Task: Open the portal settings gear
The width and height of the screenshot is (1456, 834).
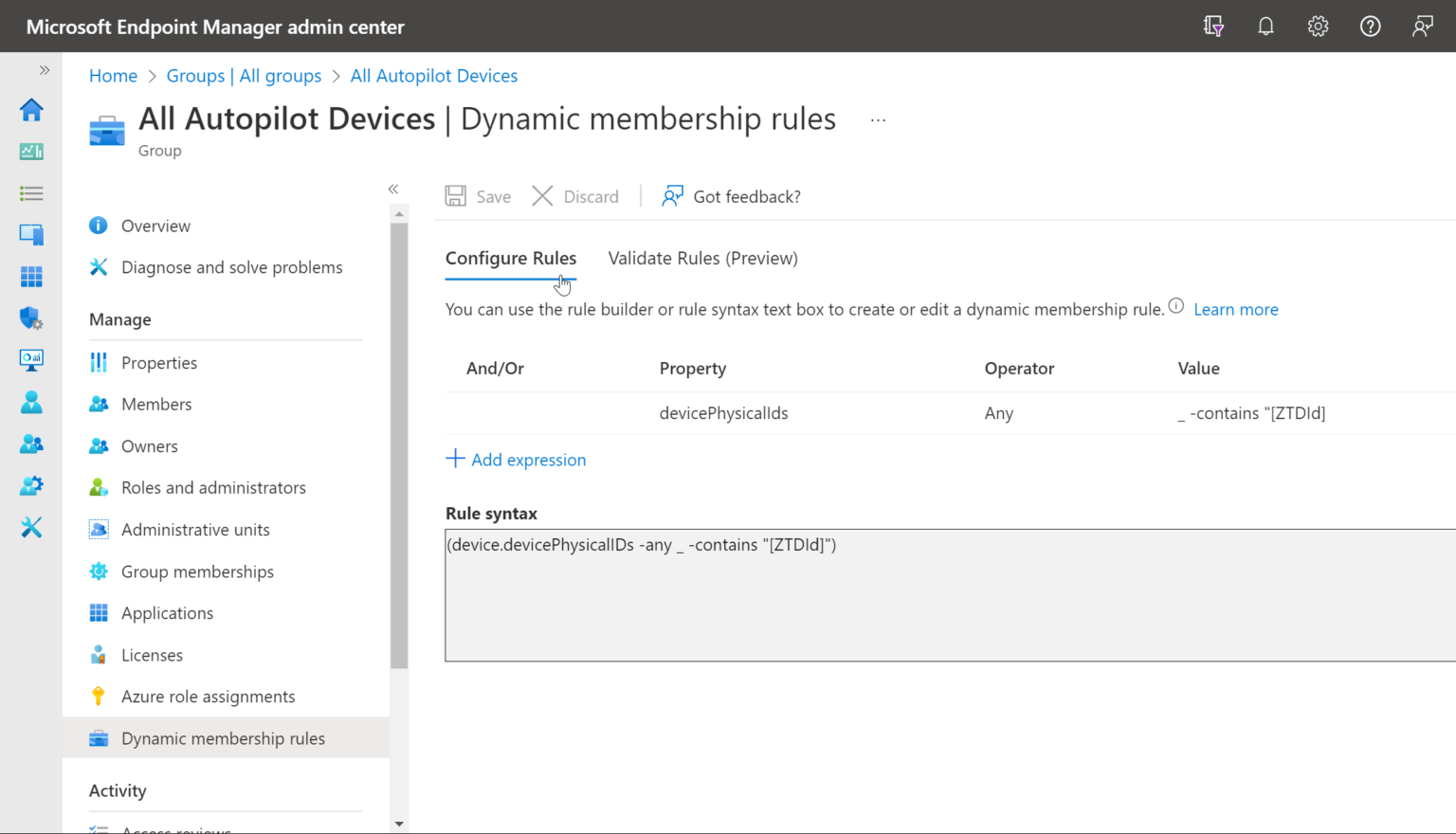Action: pos(1318,26)
